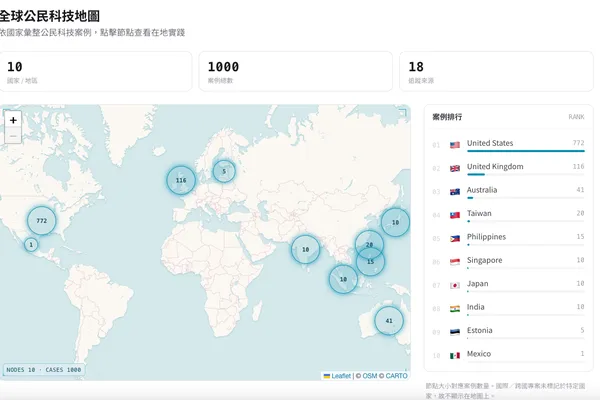The height and width of the screenshot is (400, 600).
Task: Select Japan in the ranking list
Action: [x=509, y=286]
